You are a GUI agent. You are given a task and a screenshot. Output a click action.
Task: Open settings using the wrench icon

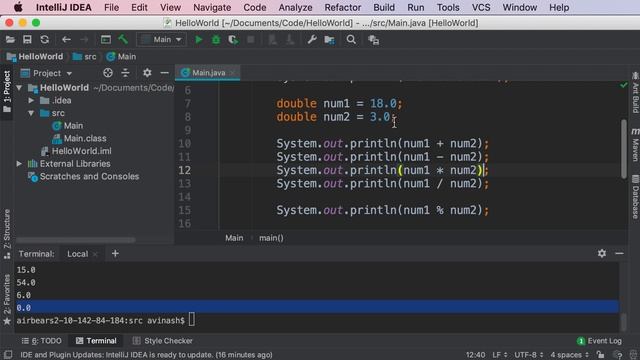(312, 40)
